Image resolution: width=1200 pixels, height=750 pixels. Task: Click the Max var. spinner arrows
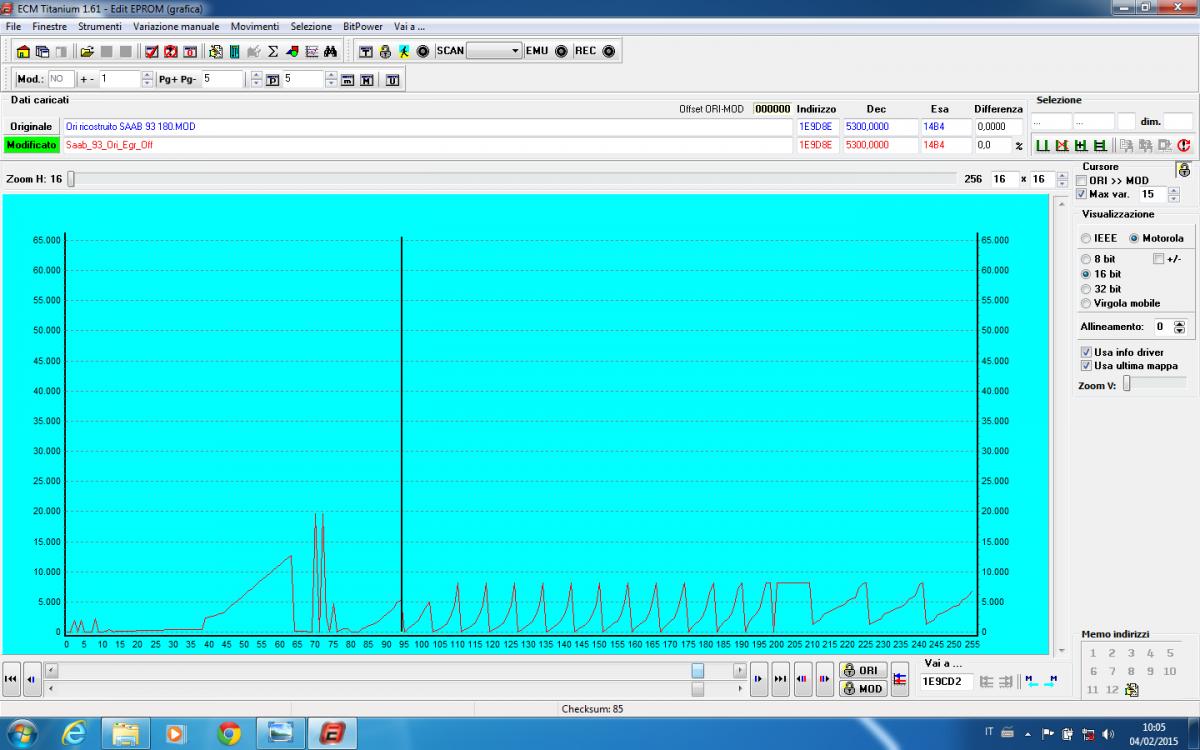click(x=1173, y=194)
